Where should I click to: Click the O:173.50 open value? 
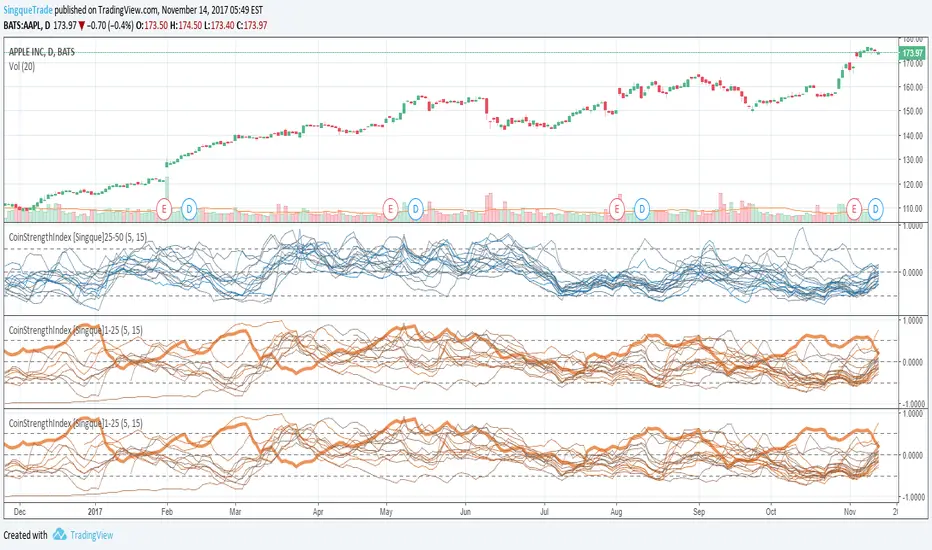152,26
